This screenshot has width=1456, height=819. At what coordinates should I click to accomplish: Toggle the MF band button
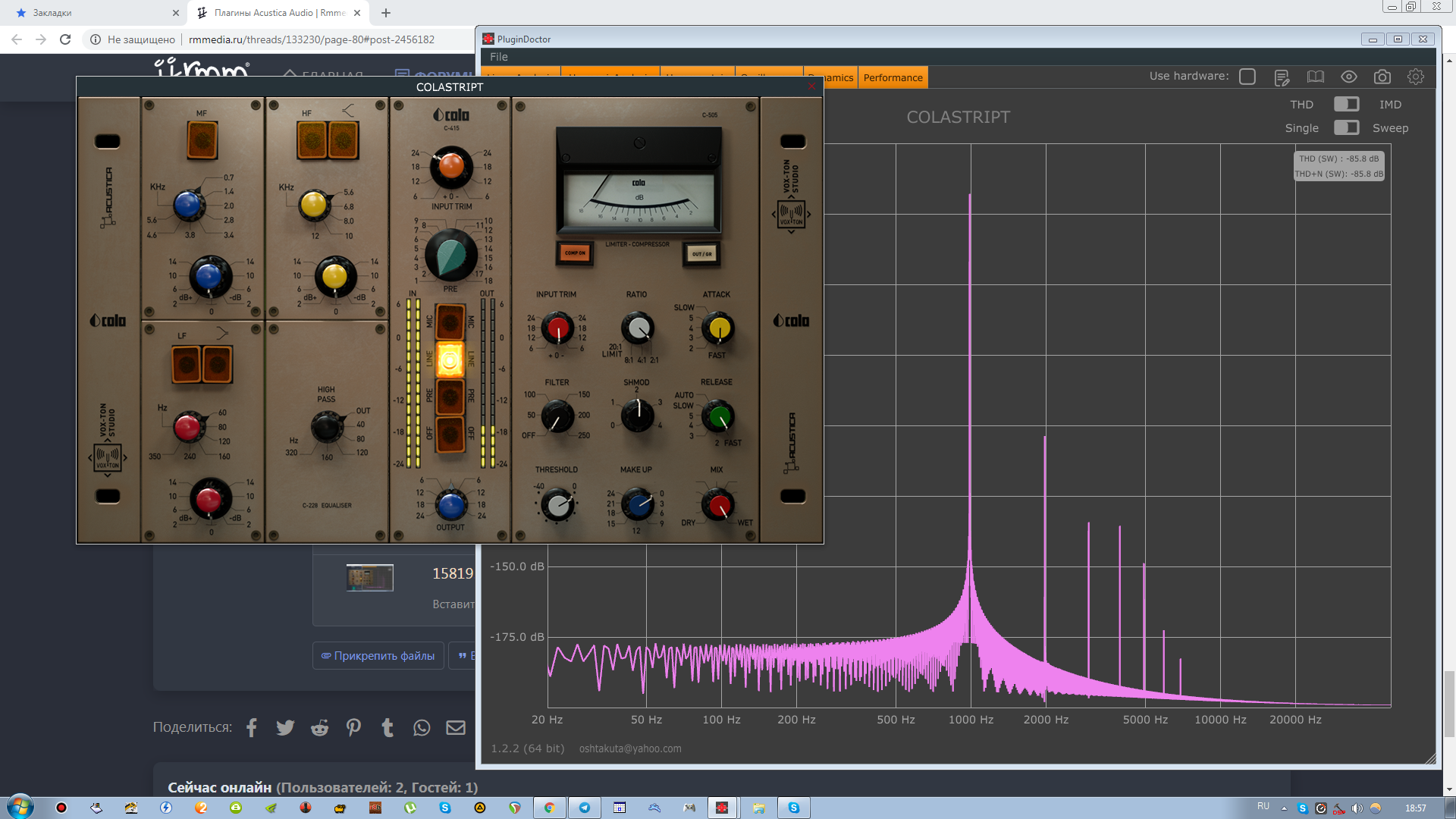202,141
